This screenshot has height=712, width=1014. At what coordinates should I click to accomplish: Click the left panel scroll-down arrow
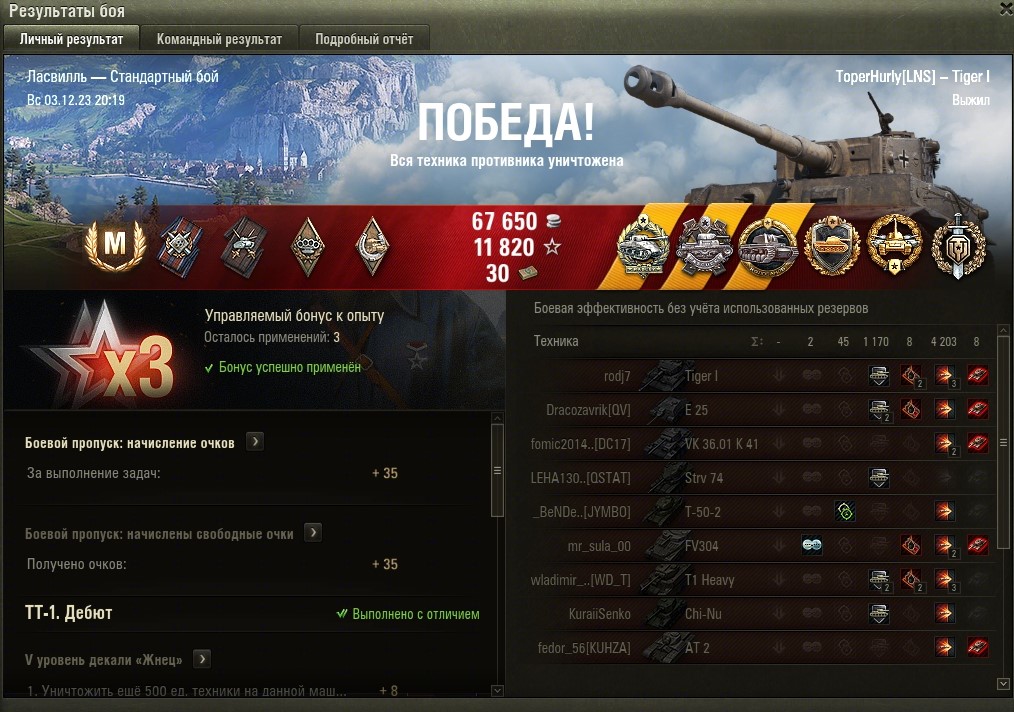[x=497, y=691]
